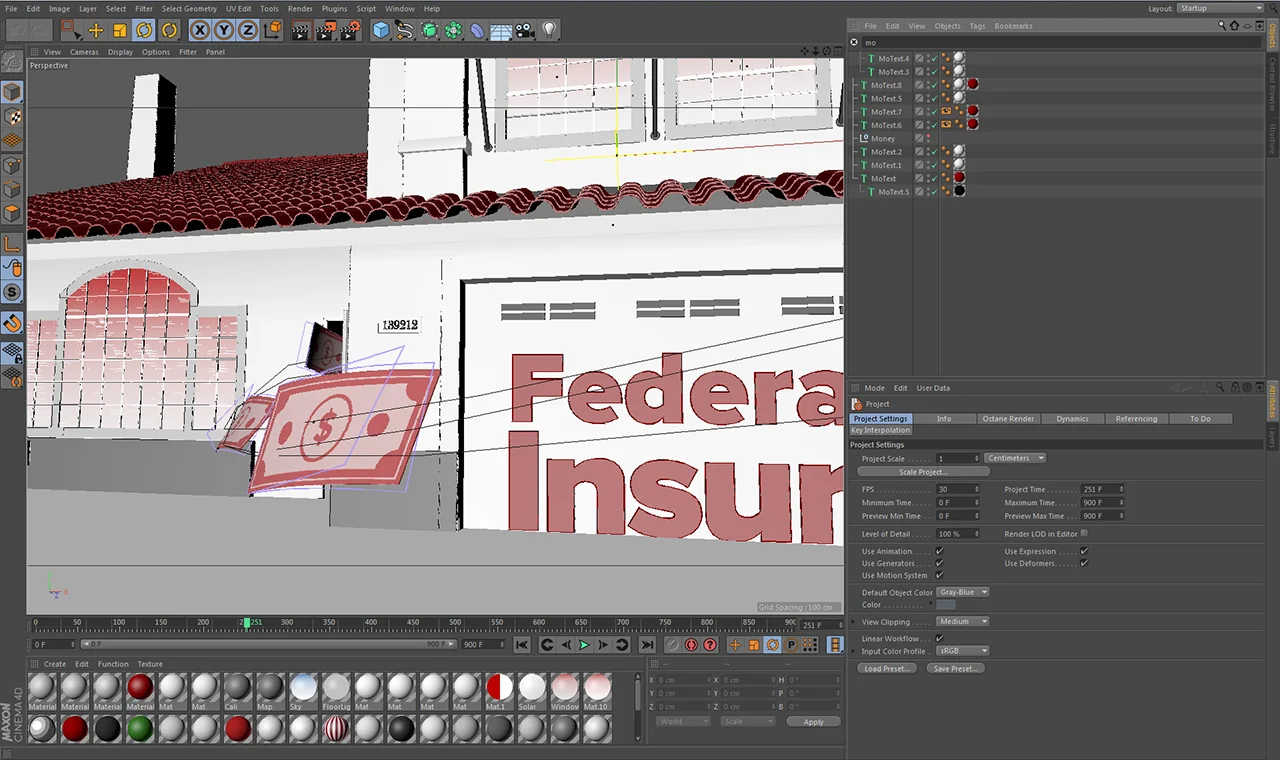
Task: Toggle the Z axis lock
Action: pos(248,30)
